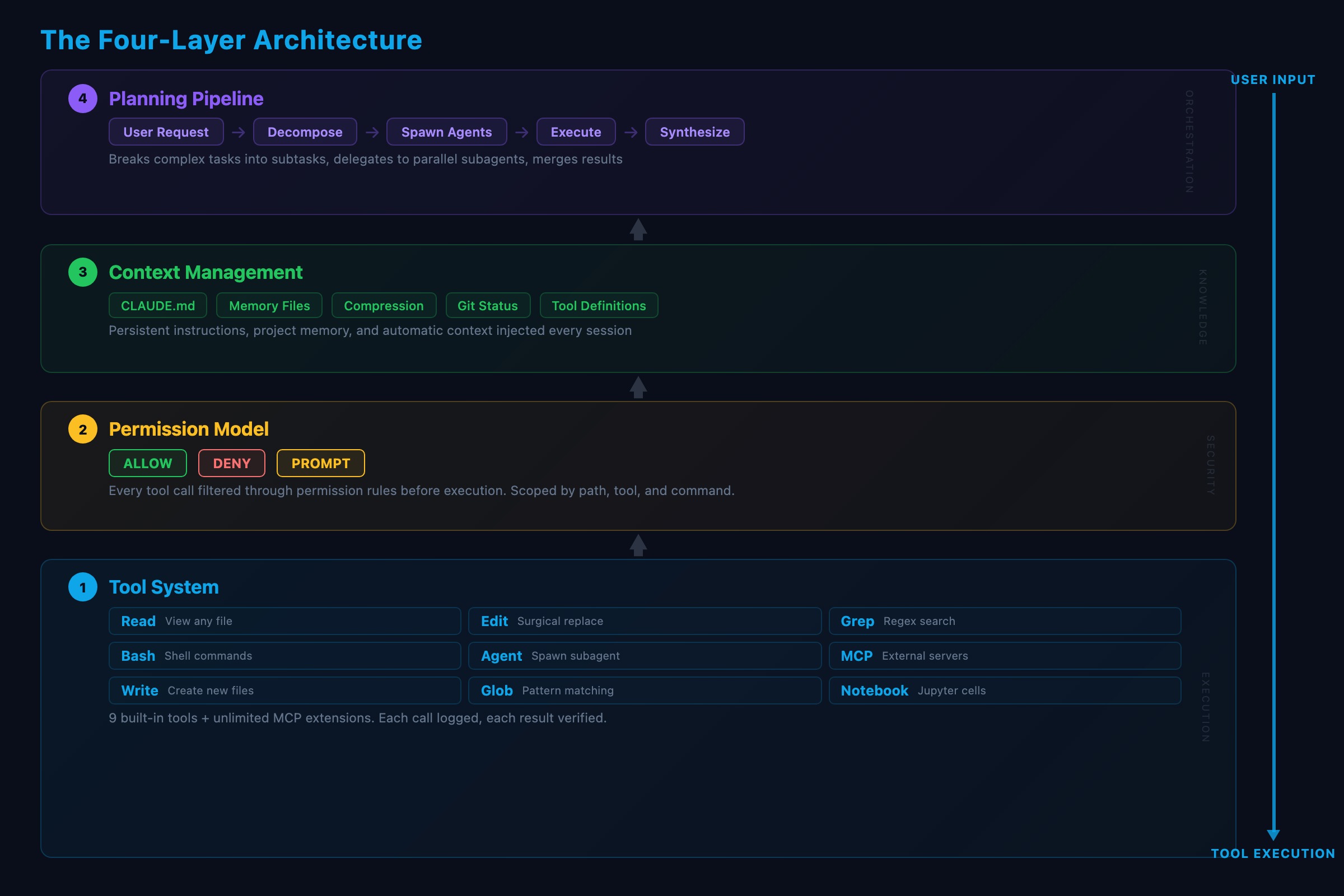Click the USER INPUT label
The height and width of the screenshot is (896, 1344).
click(x=1272, y=80)
